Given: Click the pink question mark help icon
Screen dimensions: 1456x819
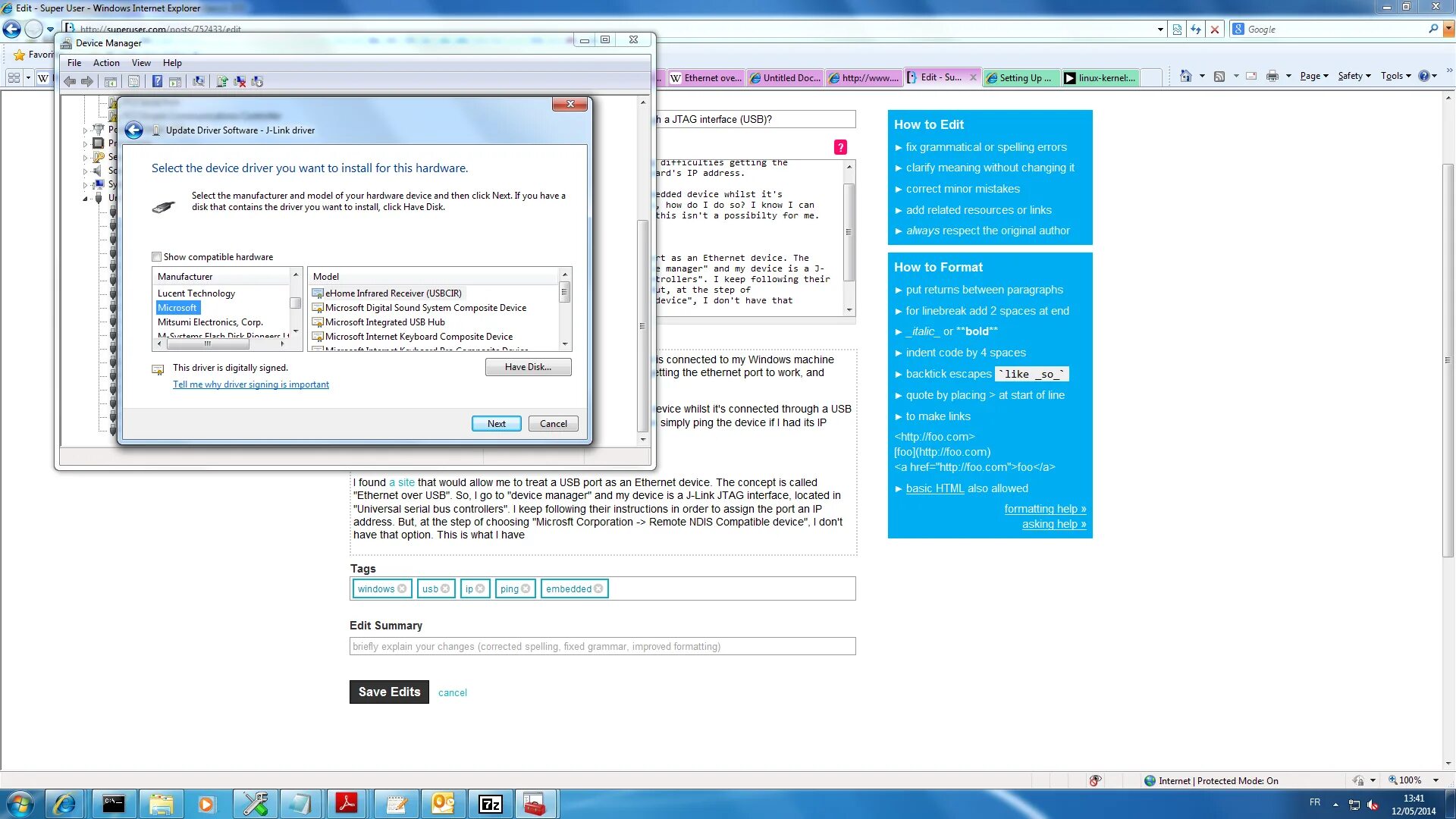Looking at the screenshot, I should [840, 147].
